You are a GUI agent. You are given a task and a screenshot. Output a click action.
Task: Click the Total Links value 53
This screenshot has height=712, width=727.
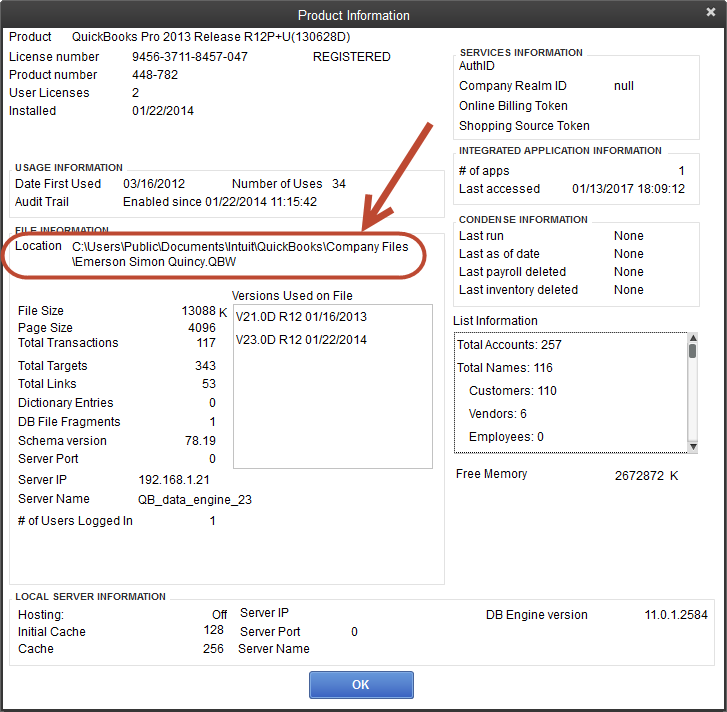[209, 384]
